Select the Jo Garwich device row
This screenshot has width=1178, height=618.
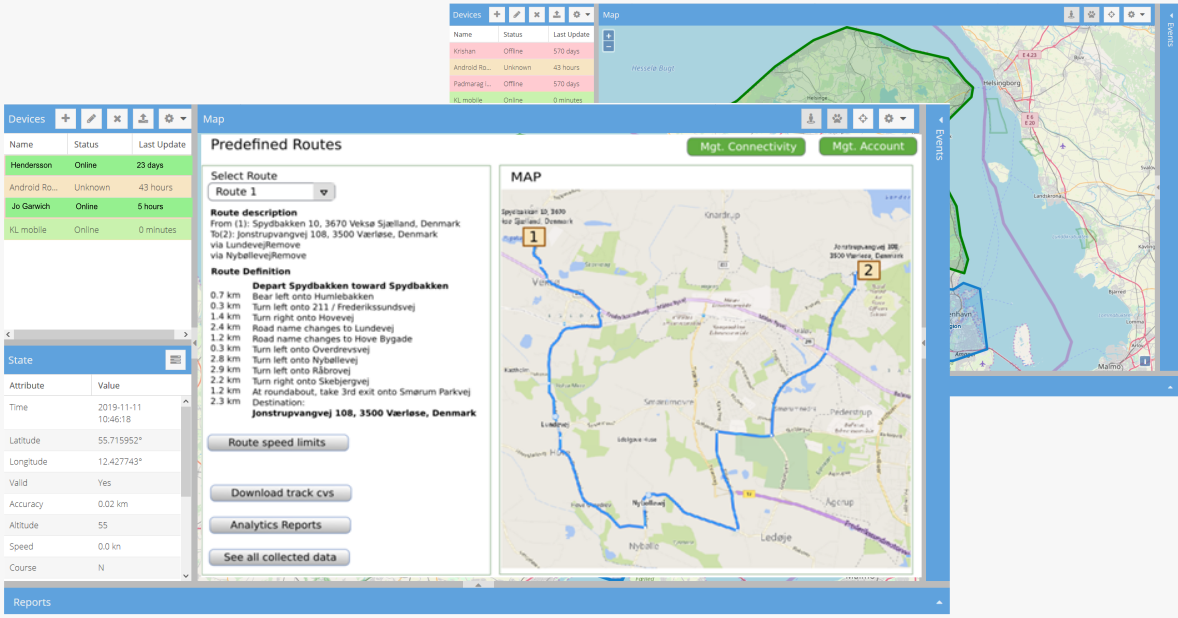tap(96, 207)
